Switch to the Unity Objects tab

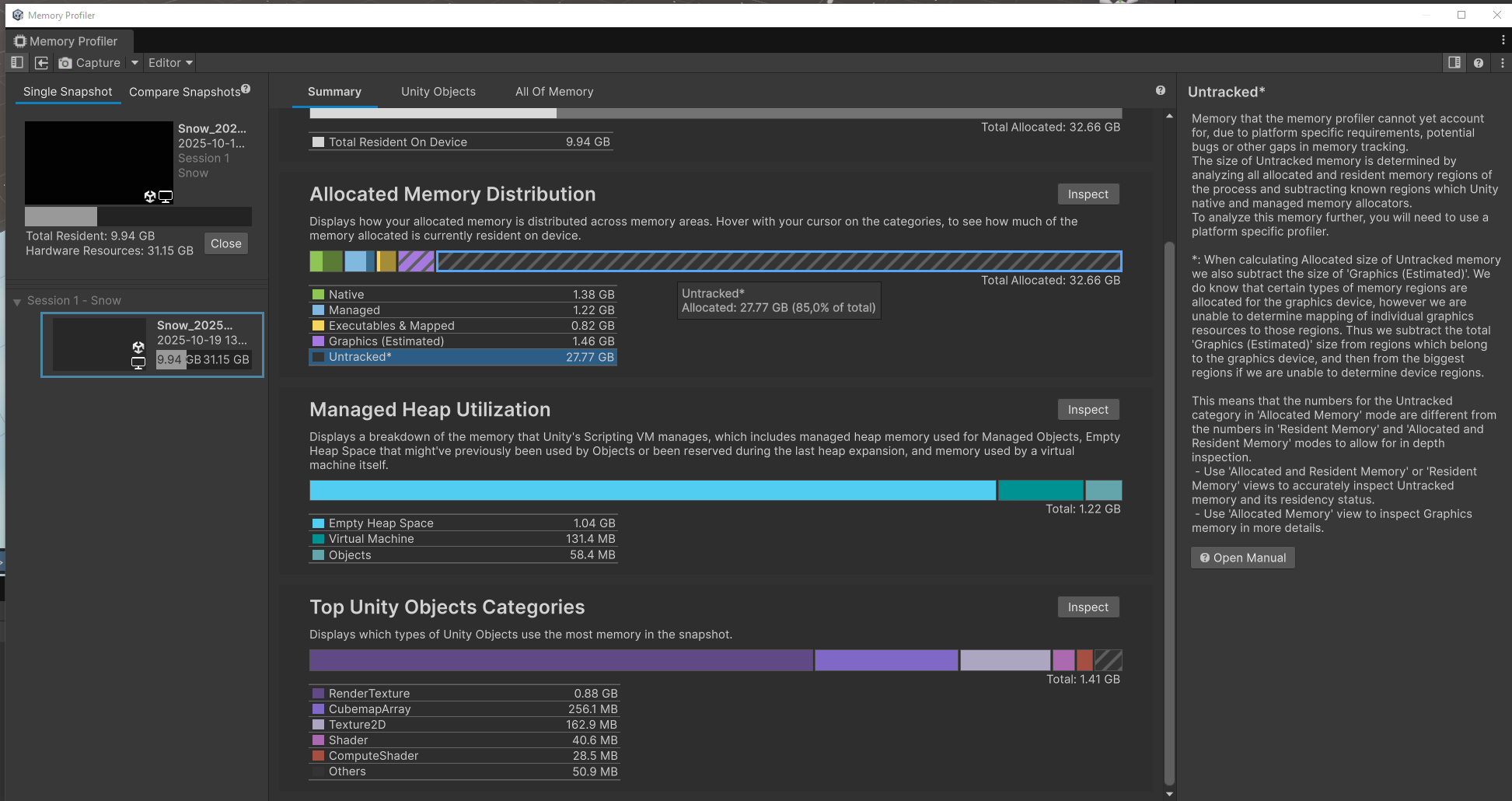(x=438, y=92)
